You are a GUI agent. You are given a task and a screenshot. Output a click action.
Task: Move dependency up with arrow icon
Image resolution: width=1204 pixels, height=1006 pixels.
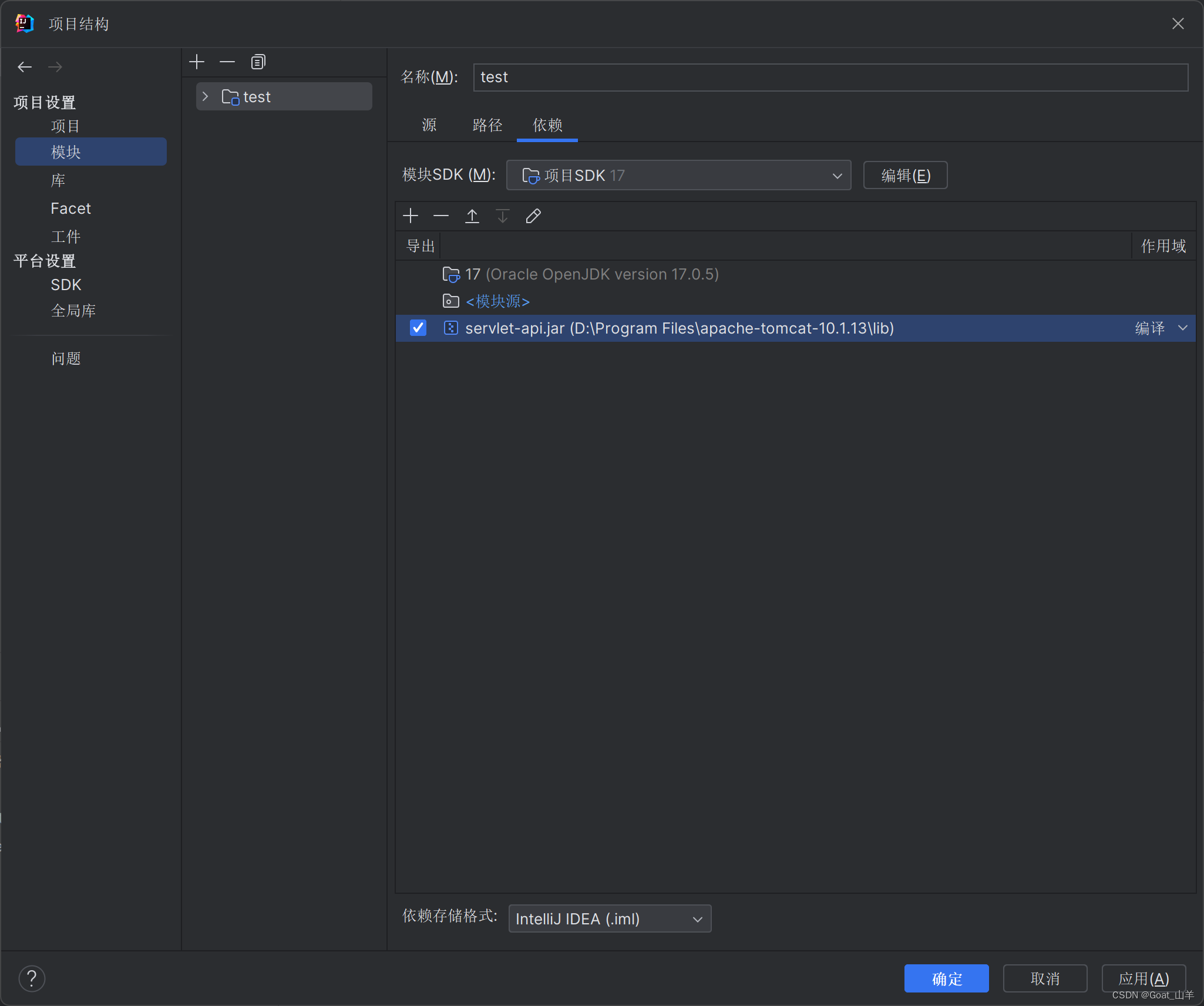click(x=472, y=216)
